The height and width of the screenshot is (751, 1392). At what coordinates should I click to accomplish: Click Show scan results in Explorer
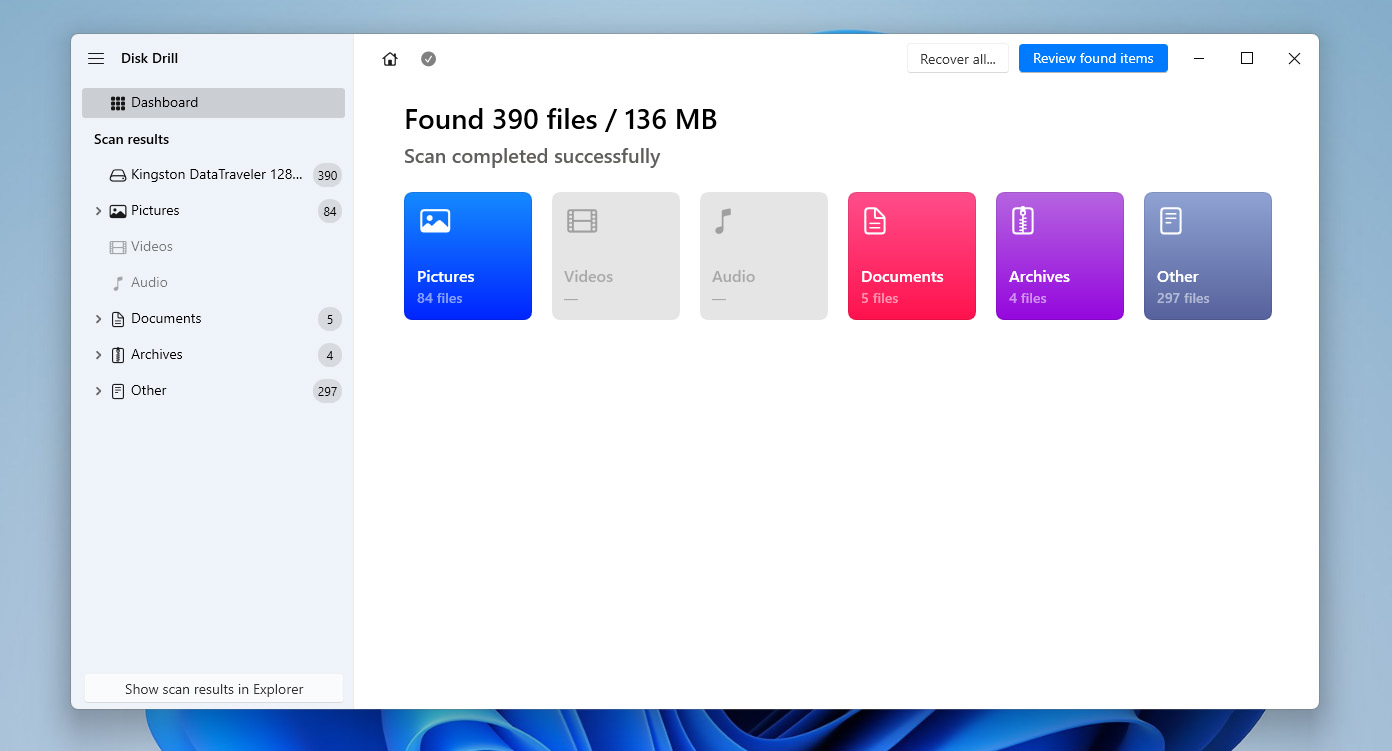tap(214, 689)
